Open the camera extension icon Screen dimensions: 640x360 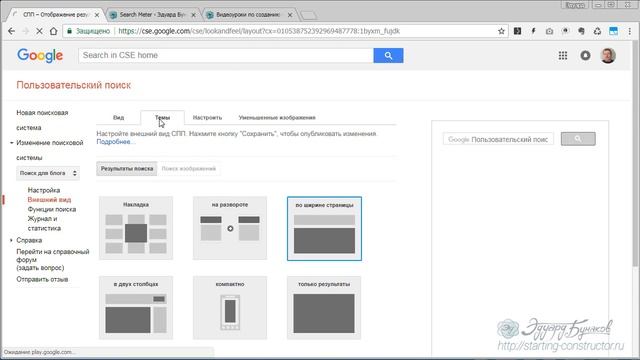click(549, 31)
